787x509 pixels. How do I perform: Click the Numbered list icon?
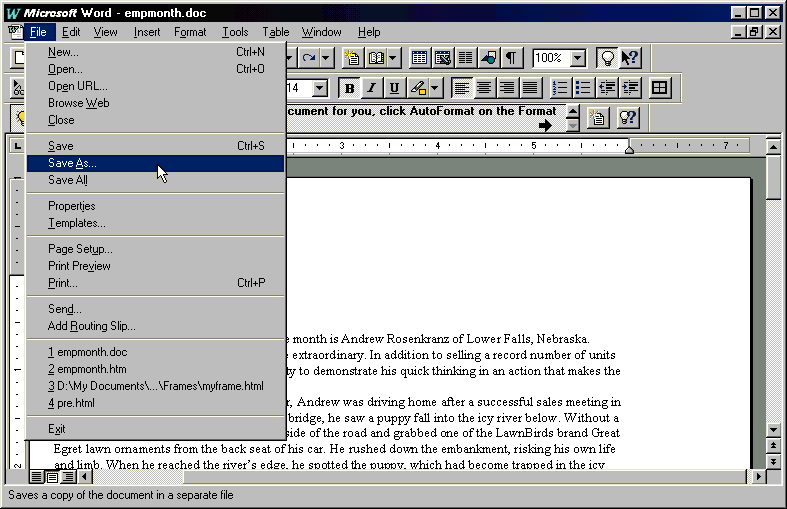click(560, 88)
